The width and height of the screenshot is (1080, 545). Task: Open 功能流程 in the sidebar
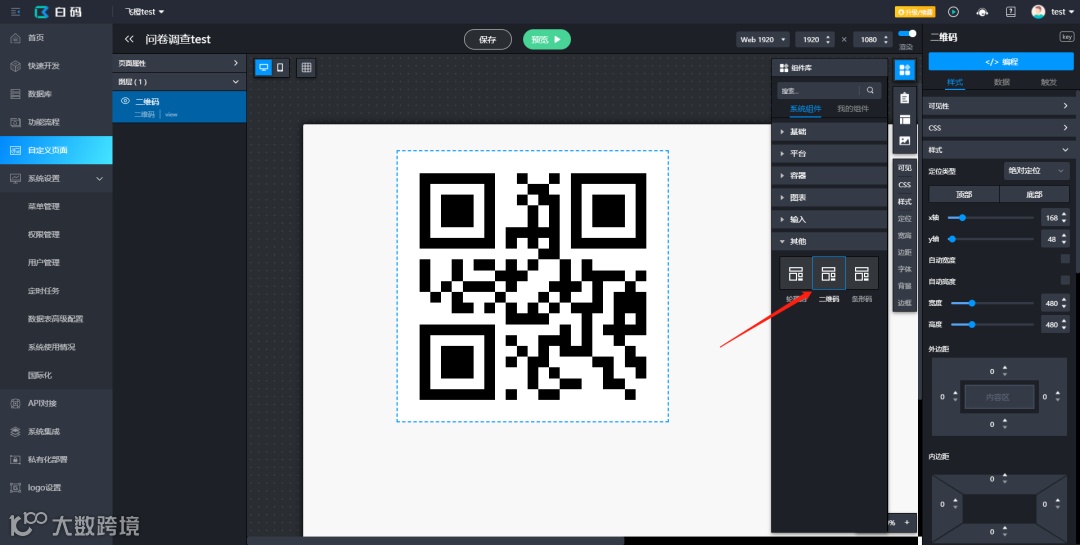click(56, 122)
